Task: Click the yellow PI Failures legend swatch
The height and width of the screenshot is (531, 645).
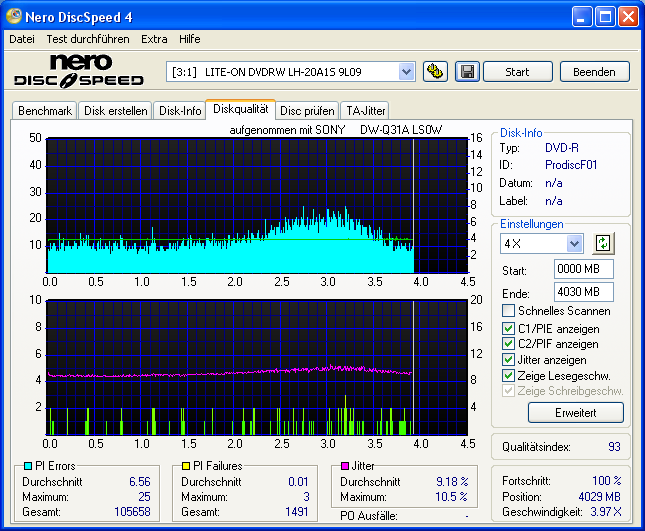Action: [186, 466]
